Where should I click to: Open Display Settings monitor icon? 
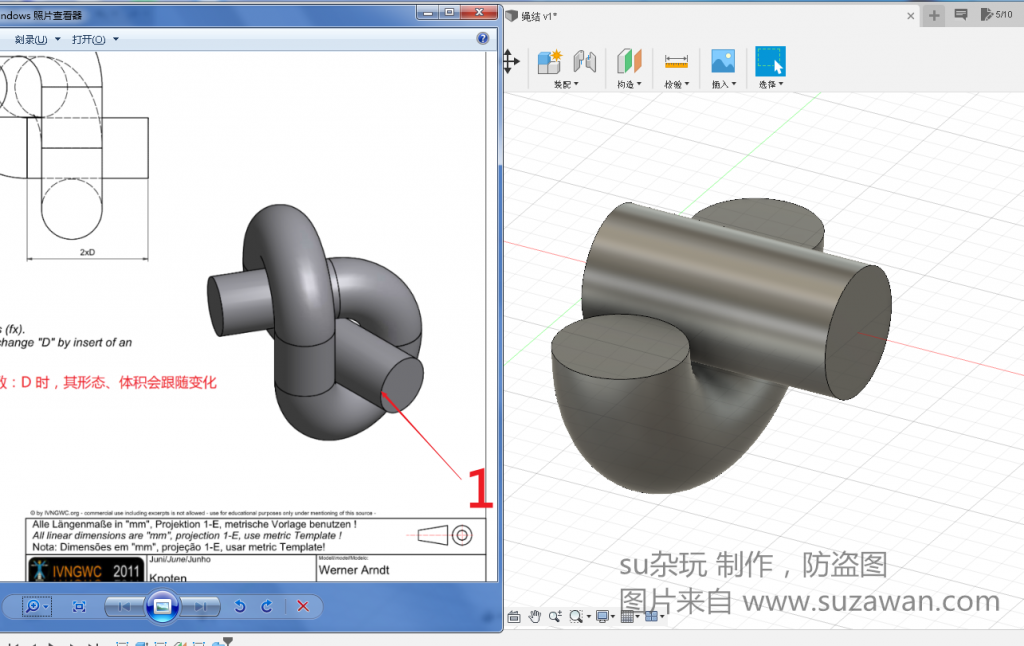pyautogui.click(x=602, y=616)
